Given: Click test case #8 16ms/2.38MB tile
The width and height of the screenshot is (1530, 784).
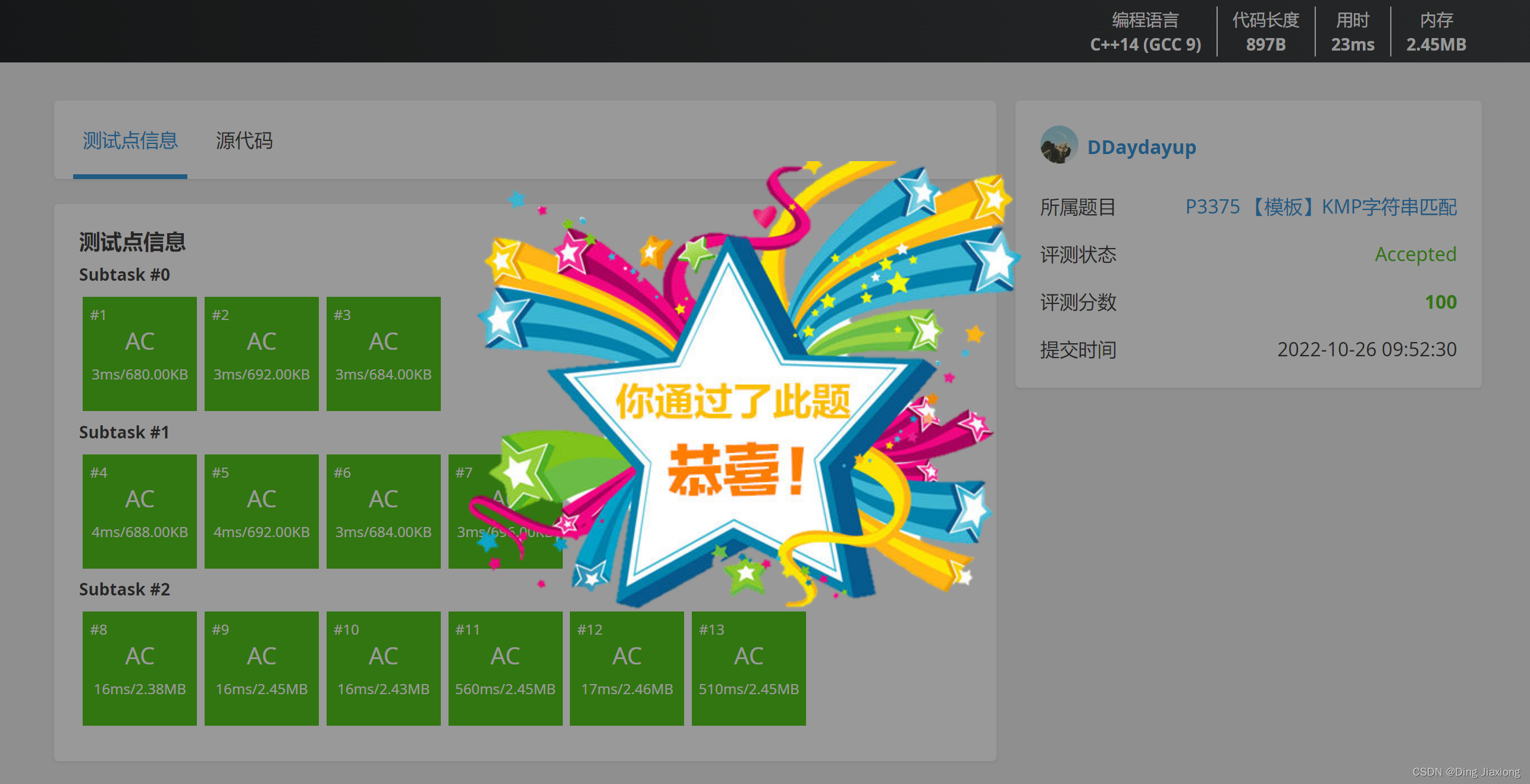Looking at the screenshot, I should pyautogui.click(x=140, y=669).
